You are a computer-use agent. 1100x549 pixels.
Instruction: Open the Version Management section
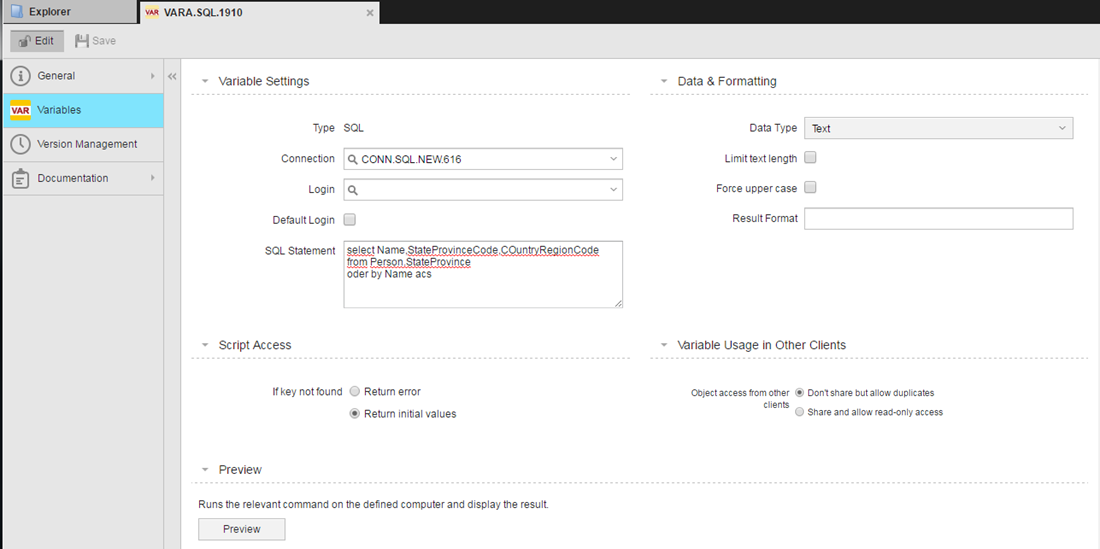pos(82,144)
